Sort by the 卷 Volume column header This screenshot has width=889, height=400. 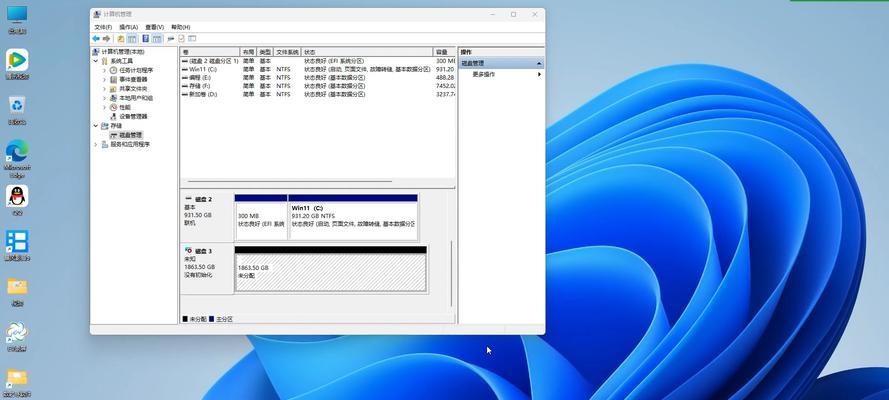coord(210,52)
